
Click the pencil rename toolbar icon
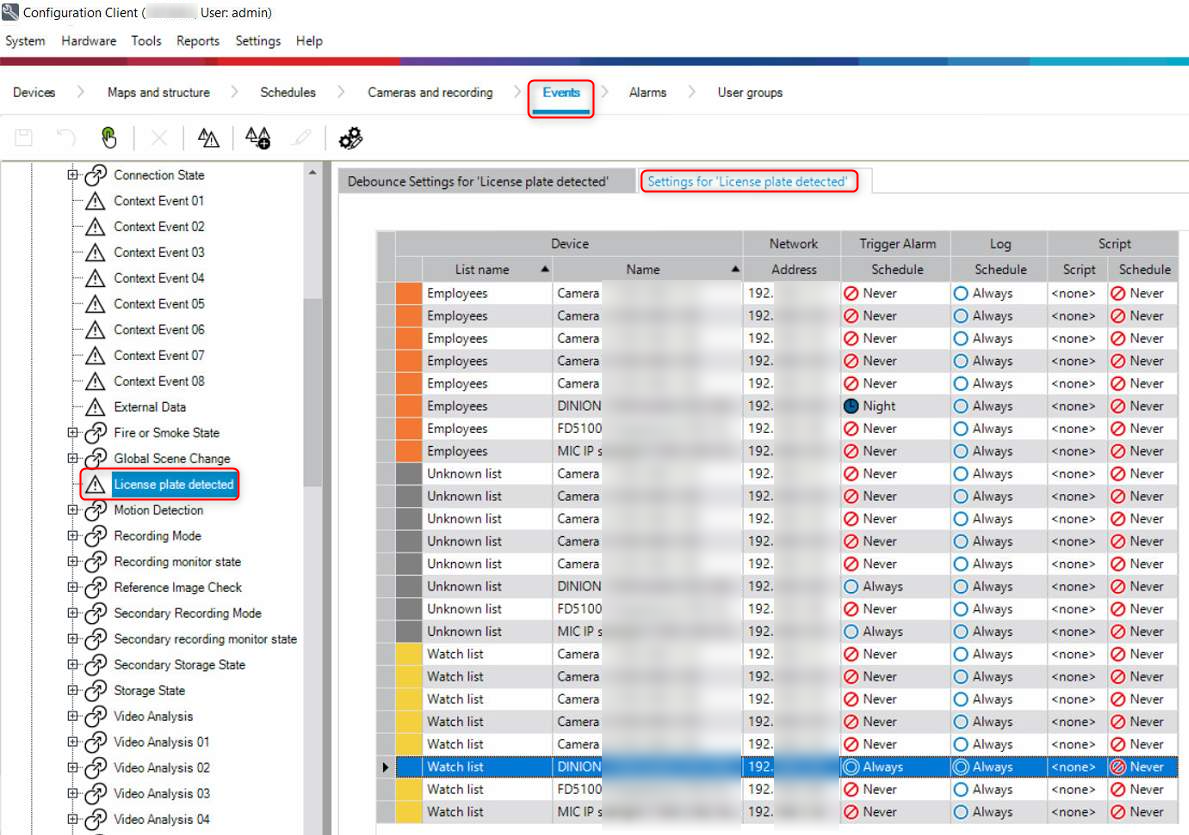[300, 138]
